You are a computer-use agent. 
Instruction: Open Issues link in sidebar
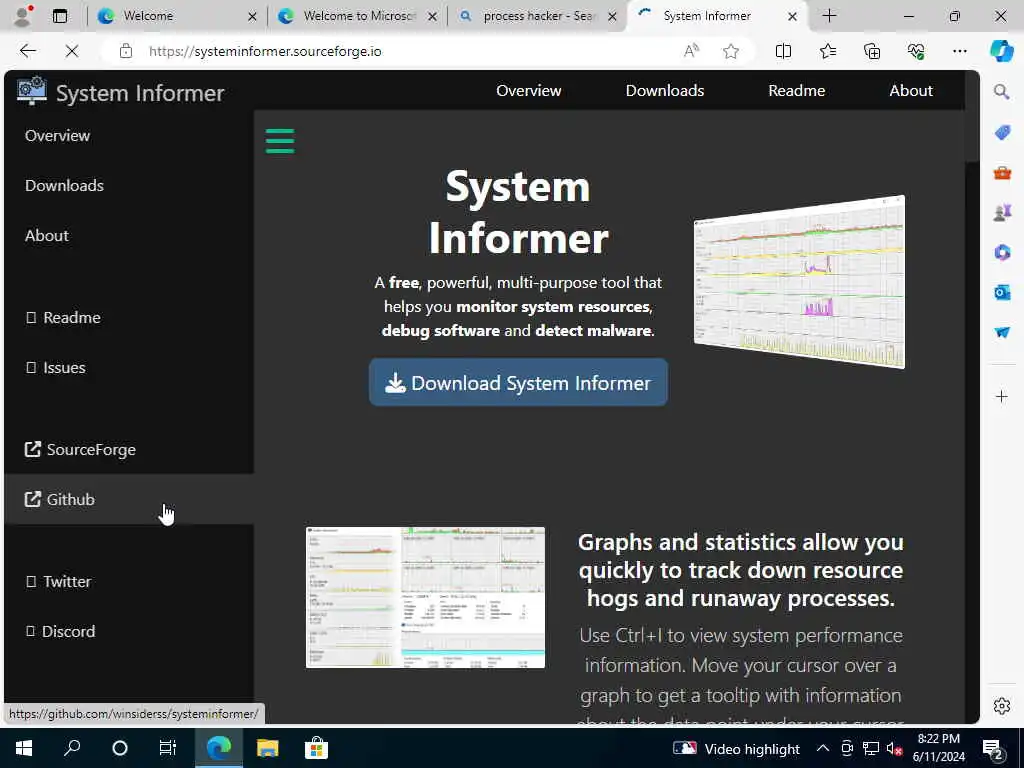pyautogui.click(x=56, y=368)
